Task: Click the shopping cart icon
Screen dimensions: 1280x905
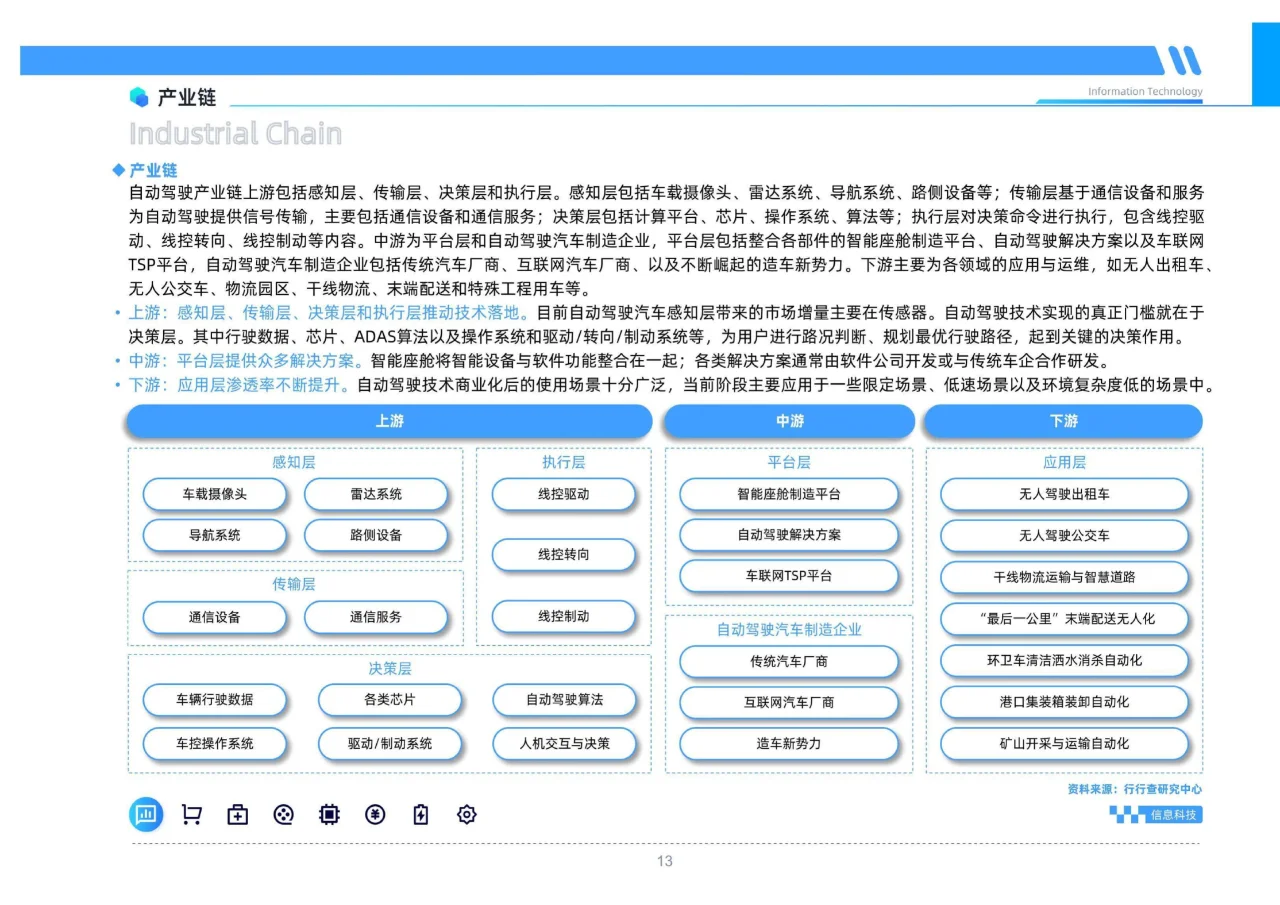Action: click(191, 815)
